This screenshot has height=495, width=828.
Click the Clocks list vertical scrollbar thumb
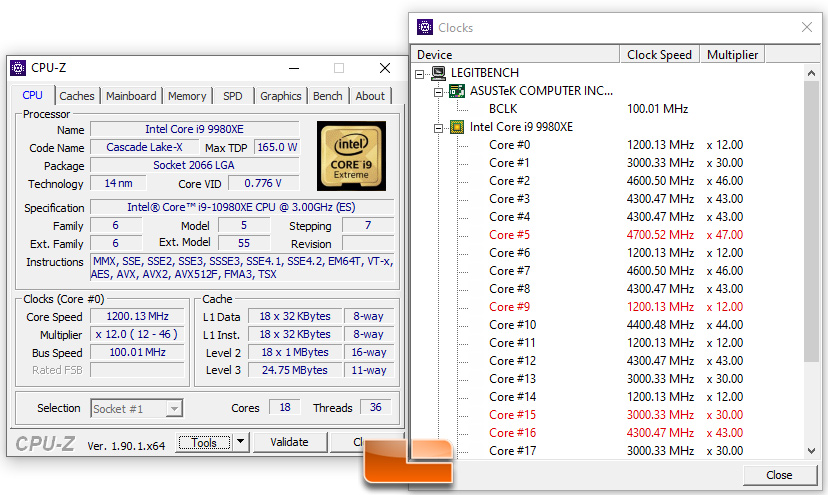click(x=811, y=222)
